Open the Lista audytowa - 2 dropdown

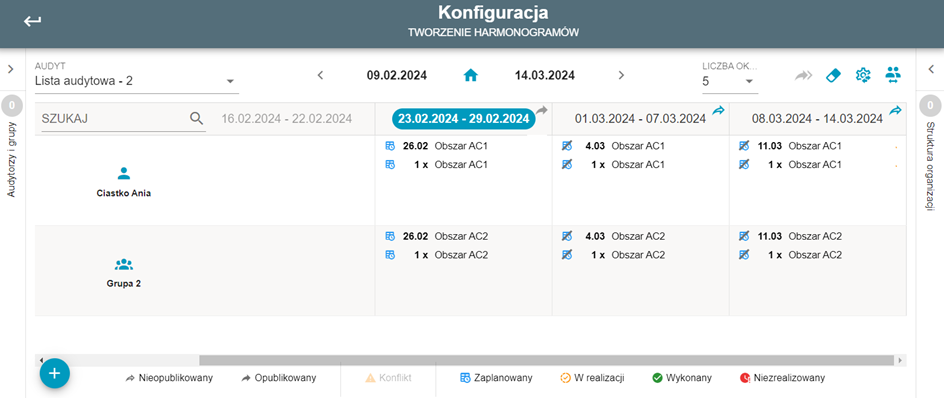137,81
